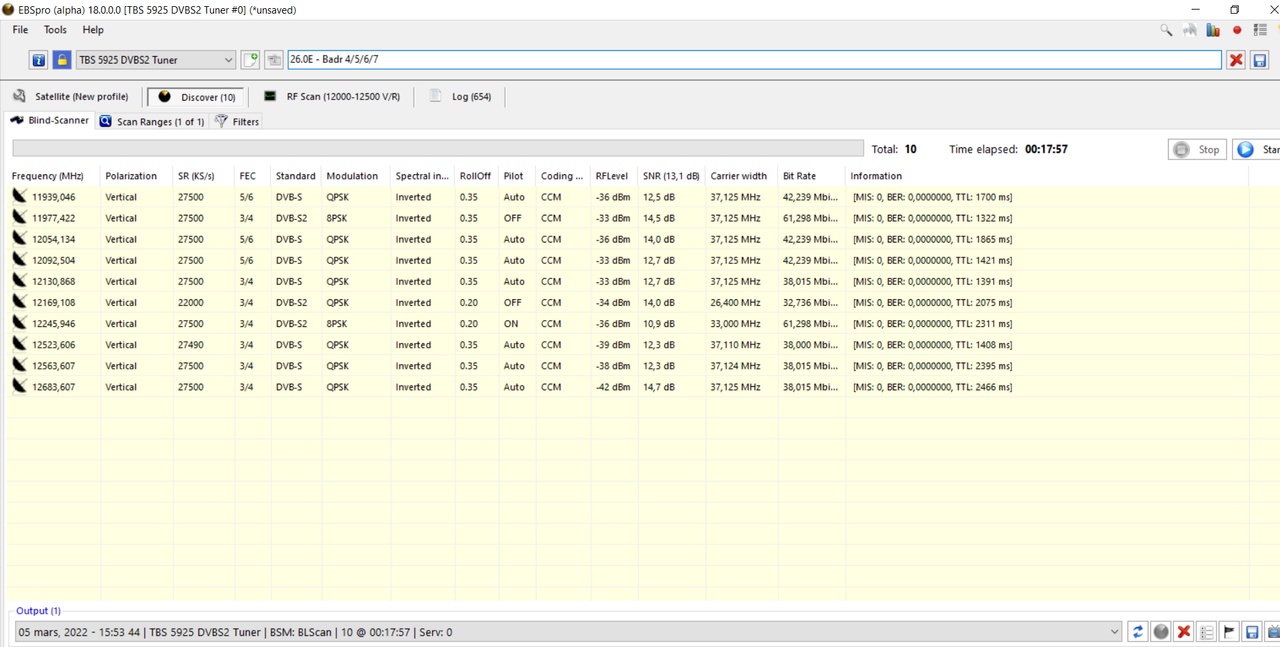1280x647 pixels.
Task: Toggle the yellow padlock lock button
Action: coord(62,60)
